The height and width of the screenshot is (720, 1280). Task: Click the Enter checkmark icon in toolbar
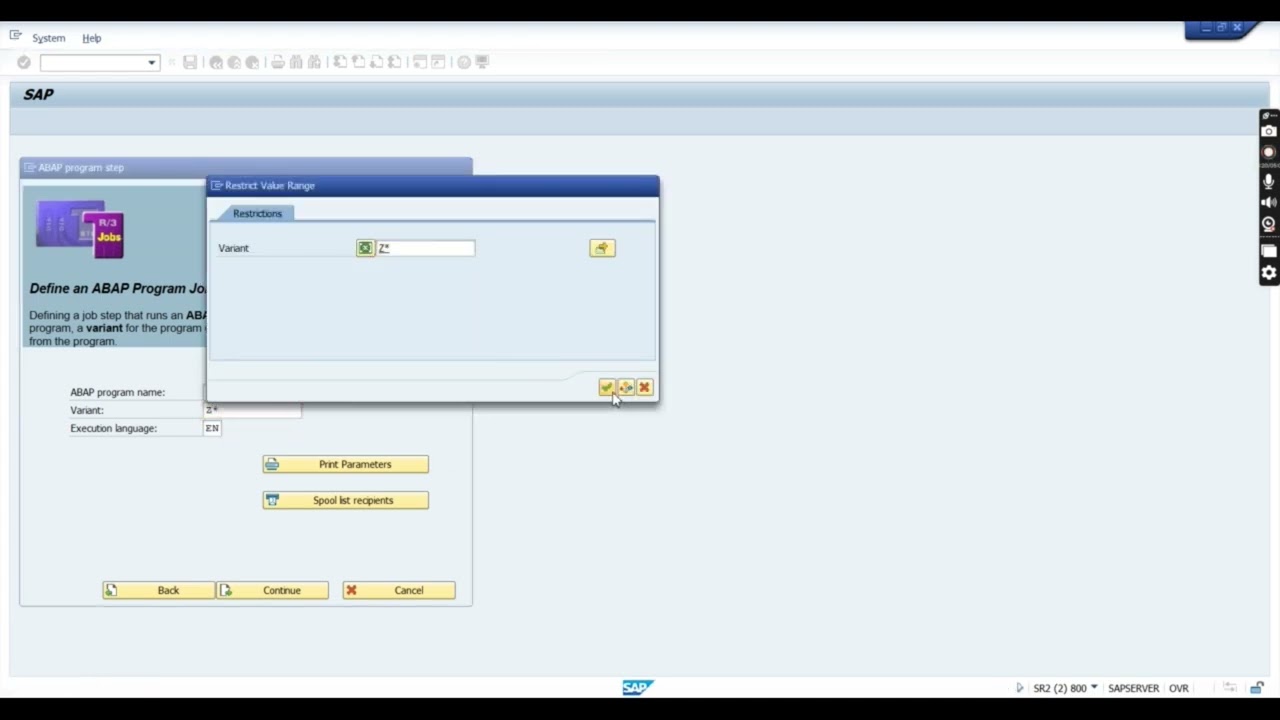pyautogui.click(x=24, y=62)
